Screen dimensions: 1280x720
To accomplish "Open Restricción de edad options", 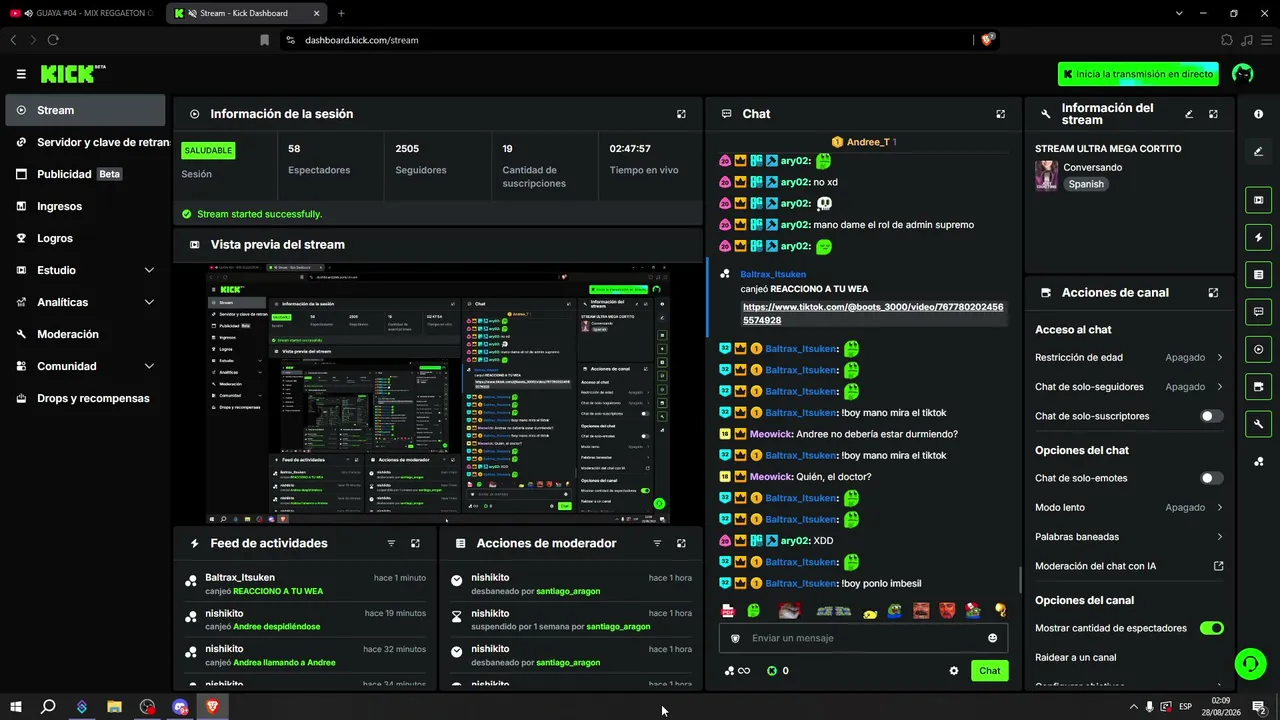I will [1129, 357].
